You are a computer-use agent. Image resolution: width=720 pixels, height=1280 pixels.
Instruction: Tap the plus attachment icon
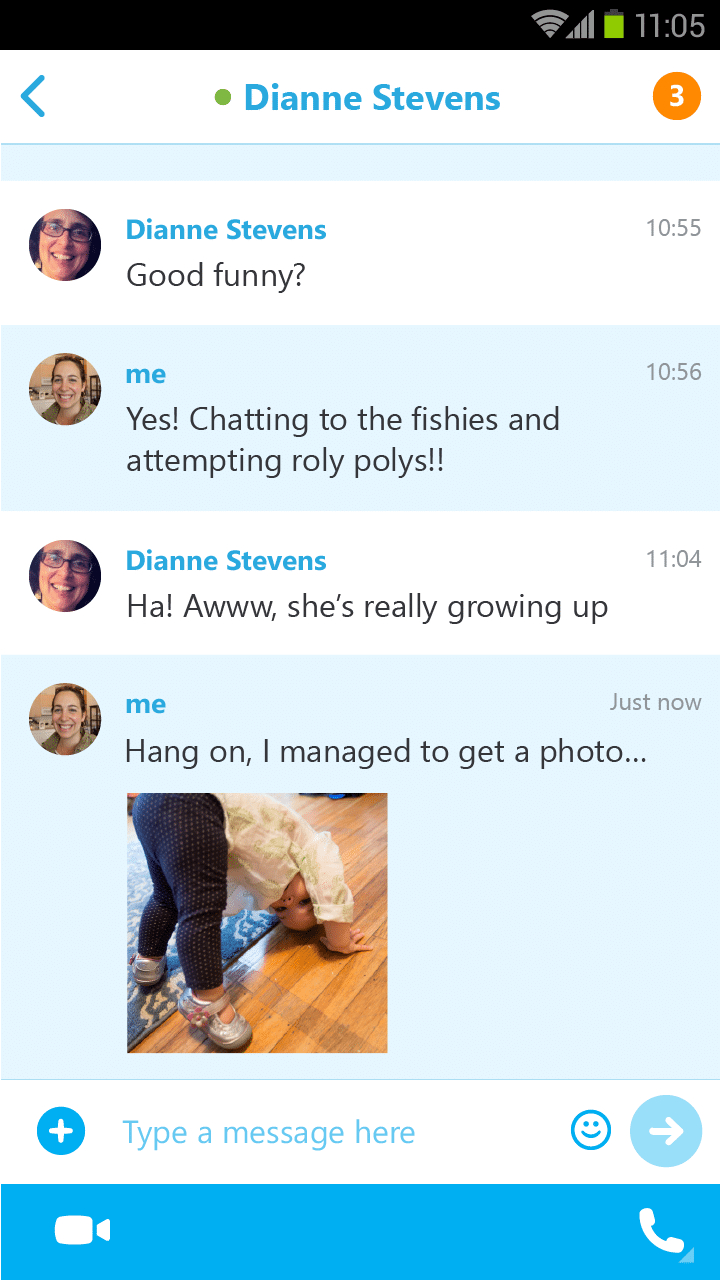click(61, 1132)
